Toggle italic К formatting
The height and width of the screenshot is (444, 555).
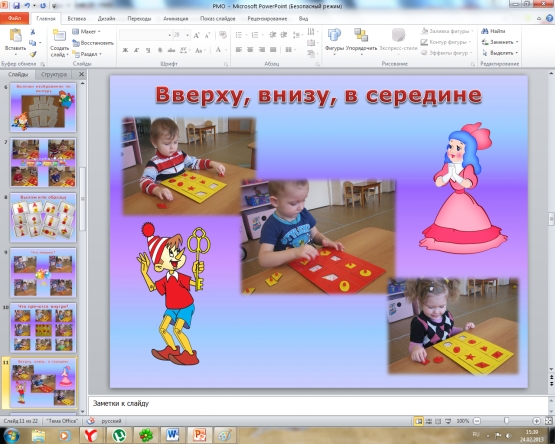point(136,50)
